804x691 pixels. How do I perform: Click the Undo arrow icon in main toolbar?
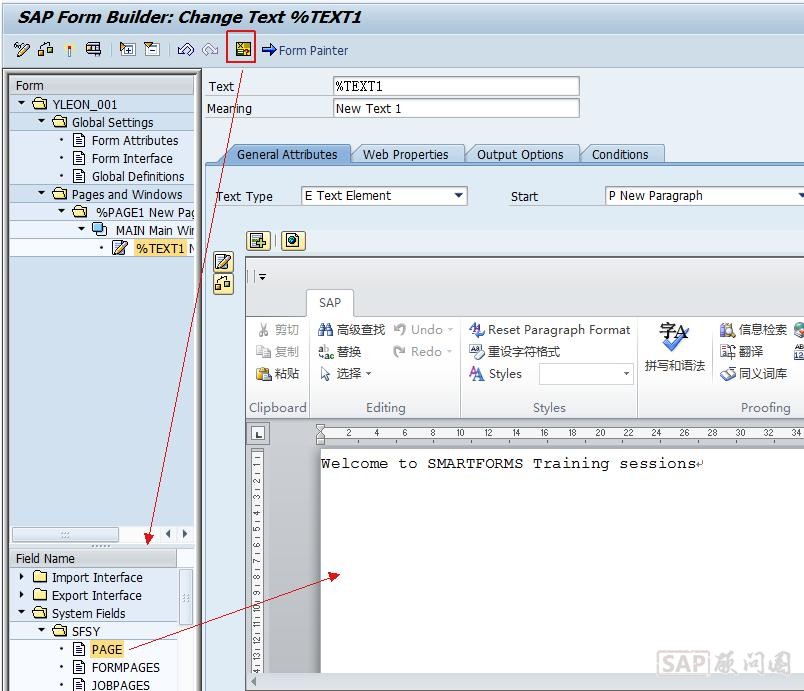click(186, 49)
